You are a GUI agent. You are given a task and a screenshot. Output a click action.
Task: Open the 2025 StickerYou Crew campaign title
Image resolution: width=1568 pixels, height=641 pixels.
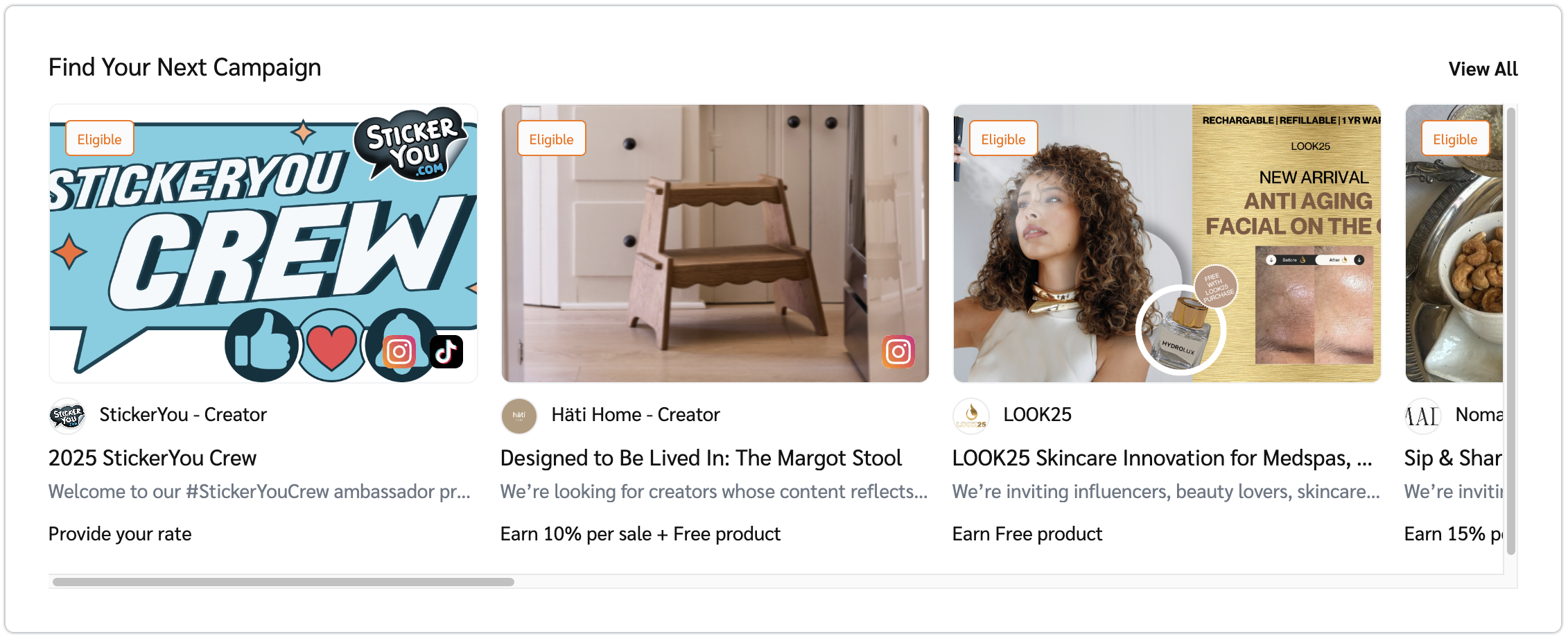153,458
